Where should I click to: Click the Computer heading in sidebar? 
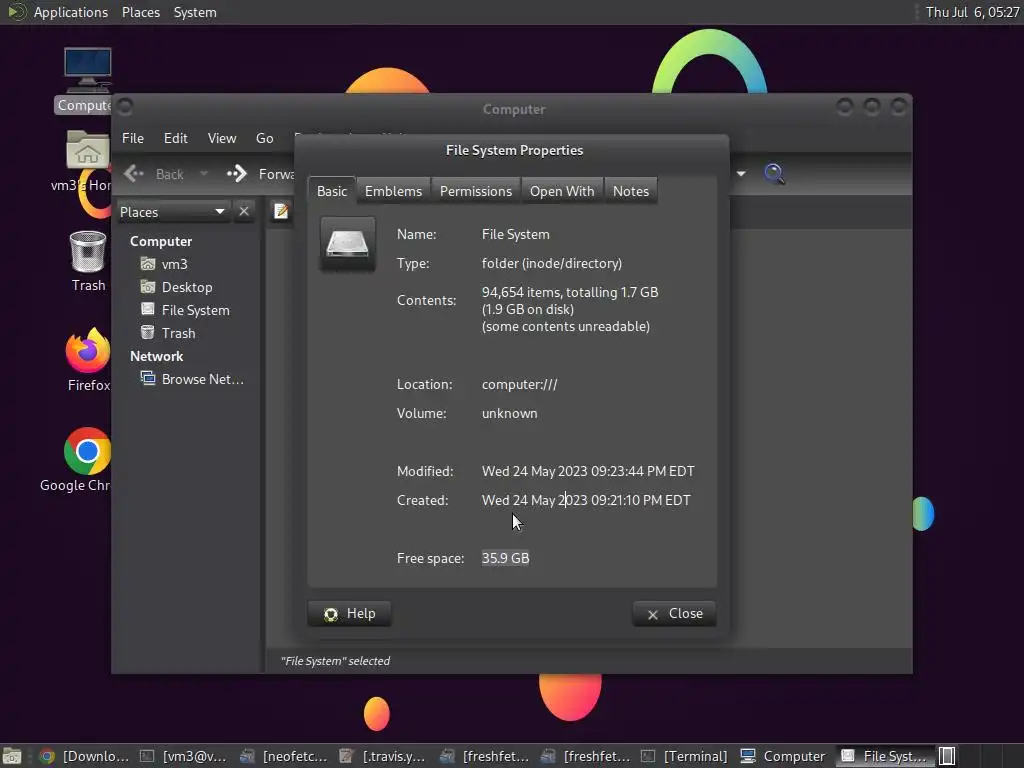click(x=161, y=241)
